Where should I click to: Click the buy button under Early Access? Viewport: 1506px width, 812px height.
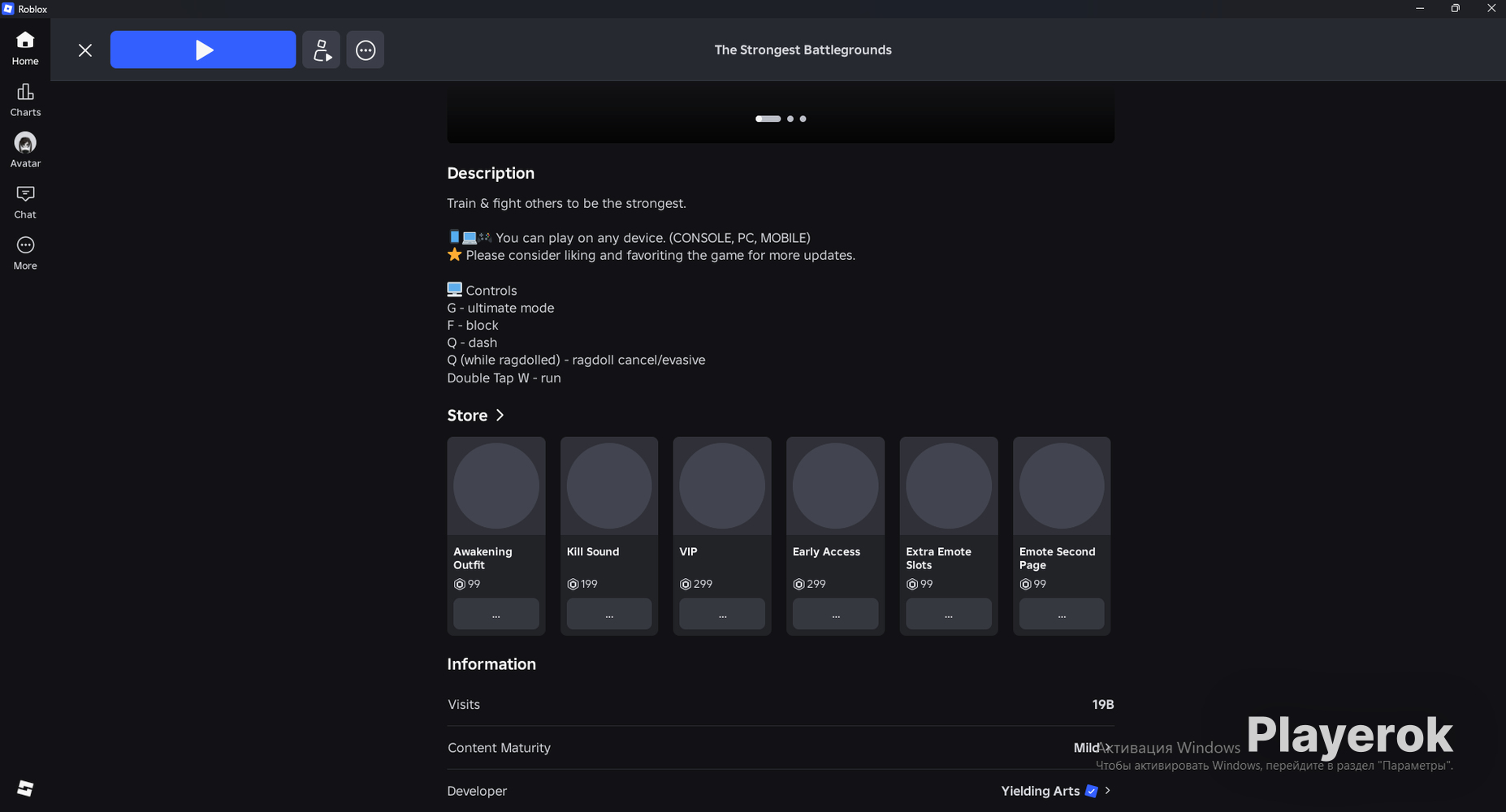[835, 614]
